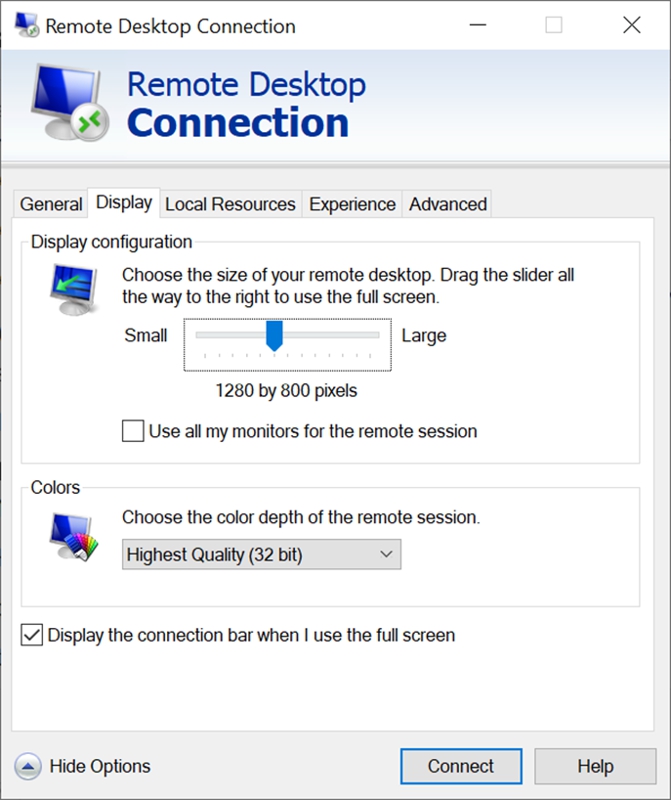The height and width of the screenshot is (800, 671).
Task: Click the display configuration monitor icon
Action: (74, 290)
